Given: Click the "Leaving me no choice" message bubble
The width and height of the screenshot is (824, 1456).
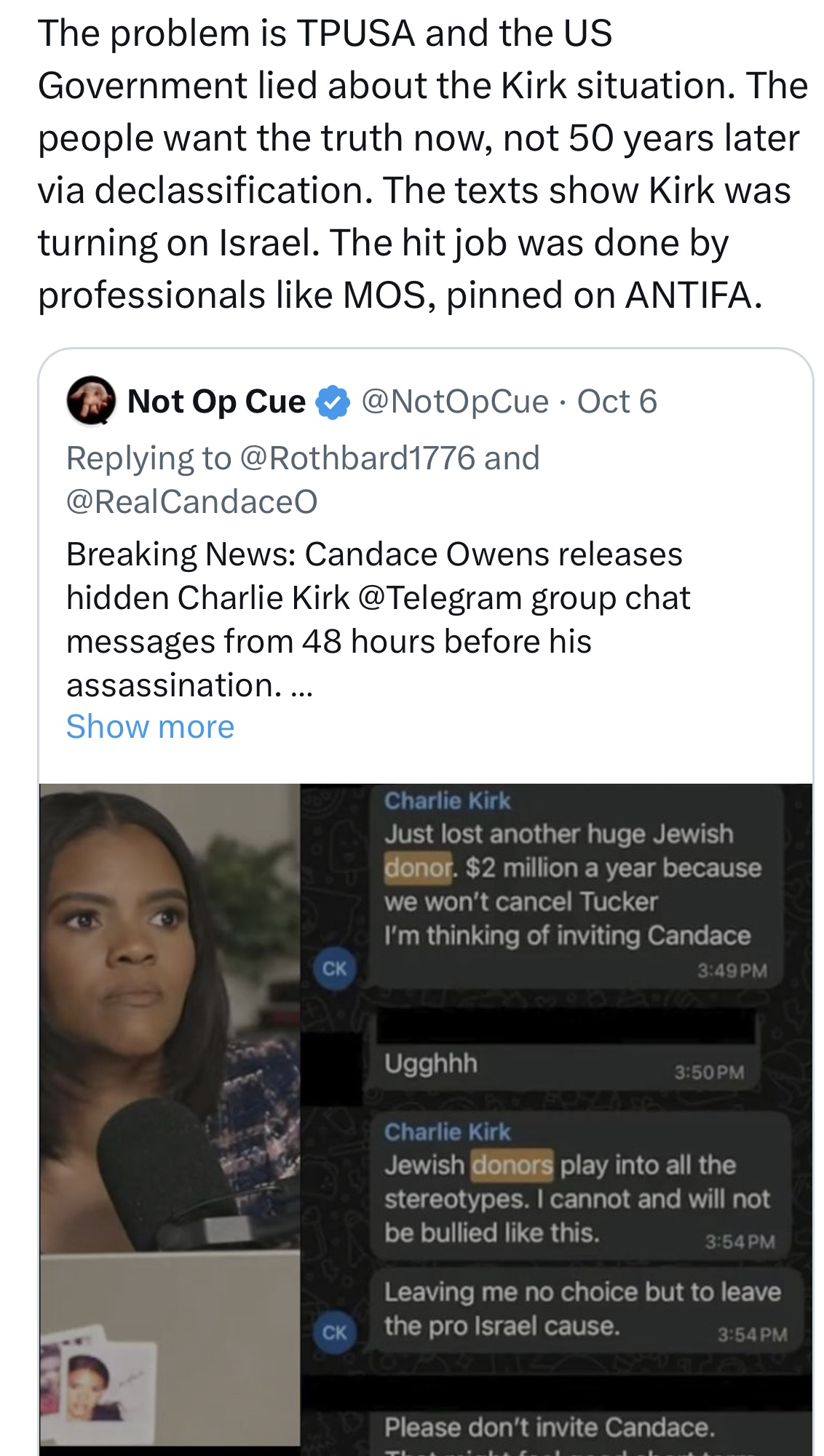Looking at the screenshot, I should (582, 1309).
